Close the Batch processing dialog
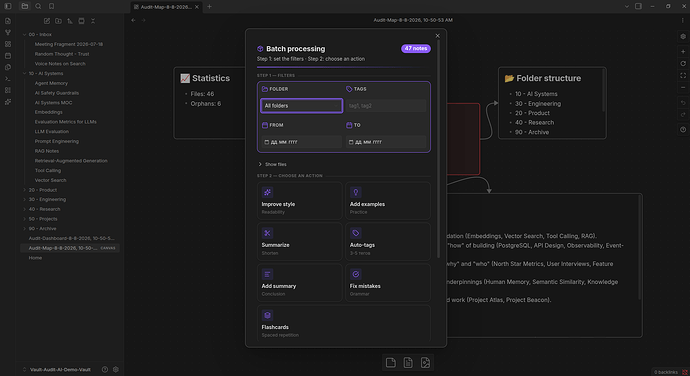This screenshot has height=376, width=690. pyautogui.click(x=437, y=36)
